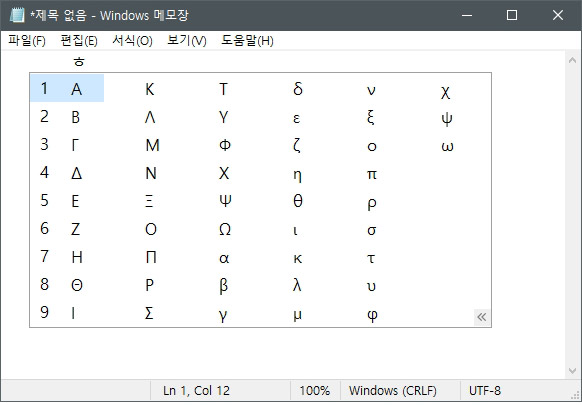Viewport: 582px width, 405px height.
Task: Select lowercase eta η candidate
Action: coord(297,175)
